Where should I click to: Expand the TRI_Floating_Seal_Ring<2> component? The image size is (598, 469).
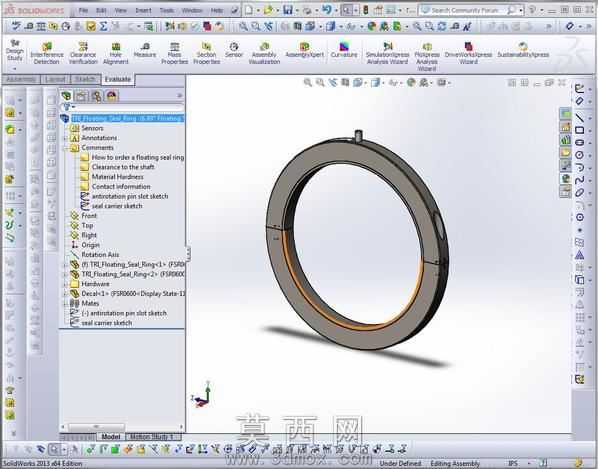pos(65,274)
